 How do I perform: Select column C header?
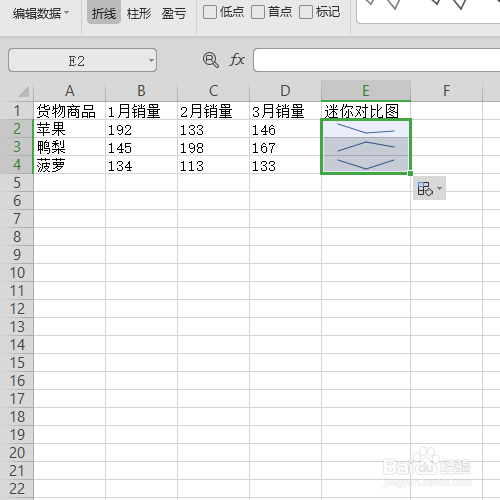point(213,91)
